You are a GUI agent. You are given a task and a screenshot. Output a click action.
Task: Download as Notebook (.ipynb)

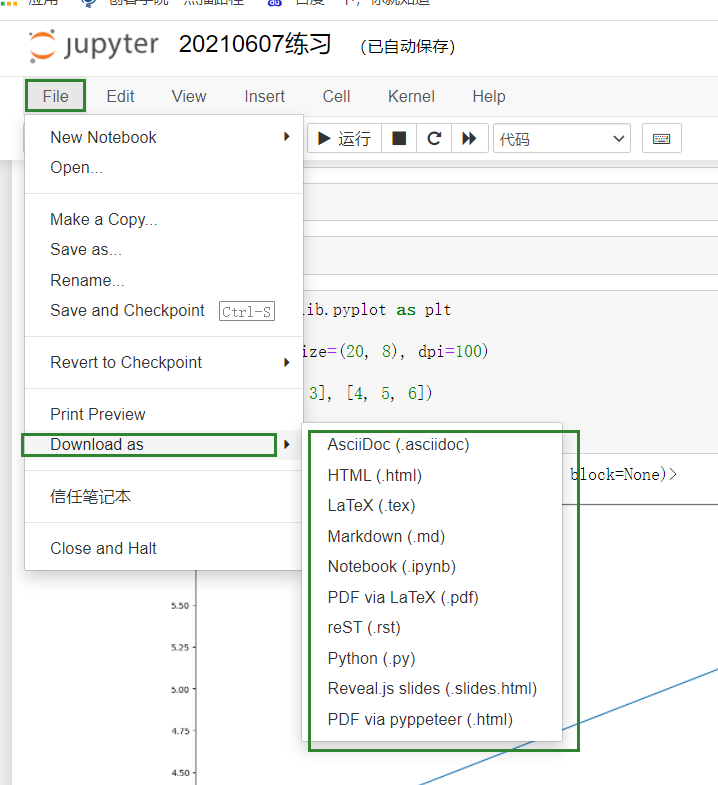(x=432, y=567)
